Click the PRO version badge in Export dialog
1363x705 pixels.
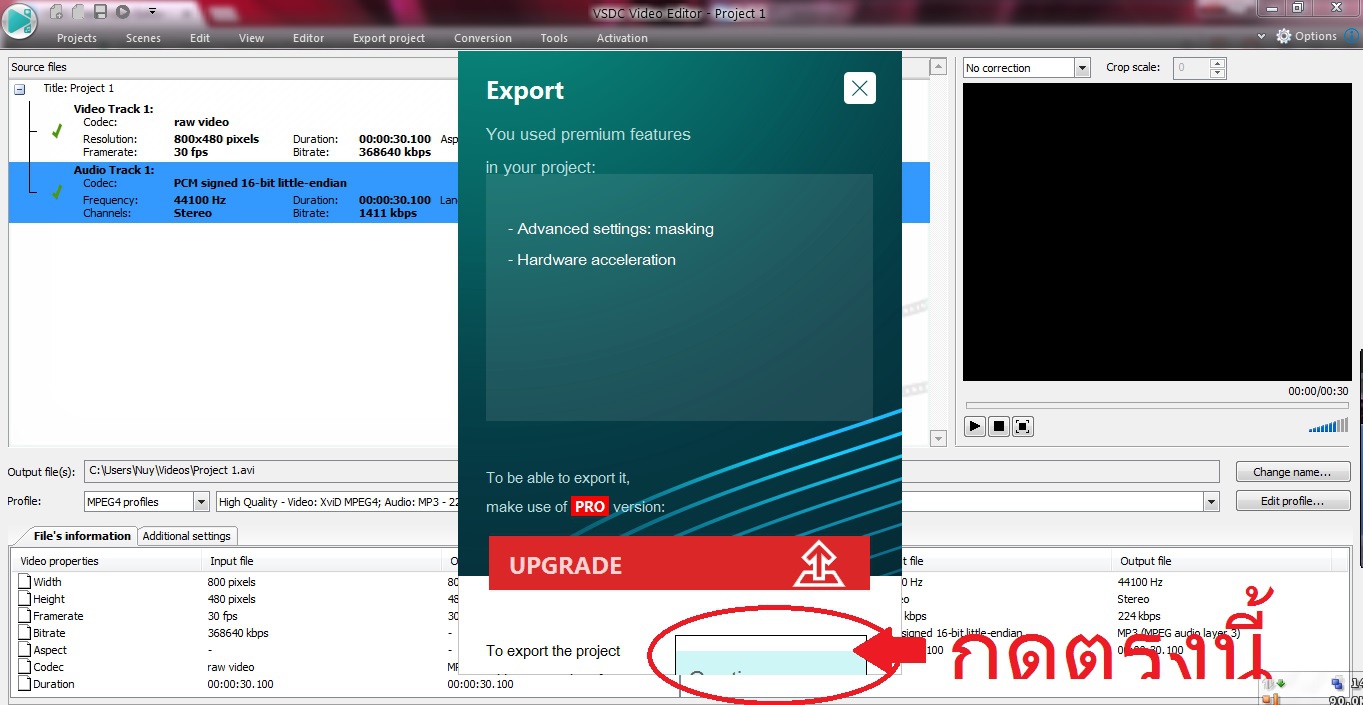[x=589, y=506]
